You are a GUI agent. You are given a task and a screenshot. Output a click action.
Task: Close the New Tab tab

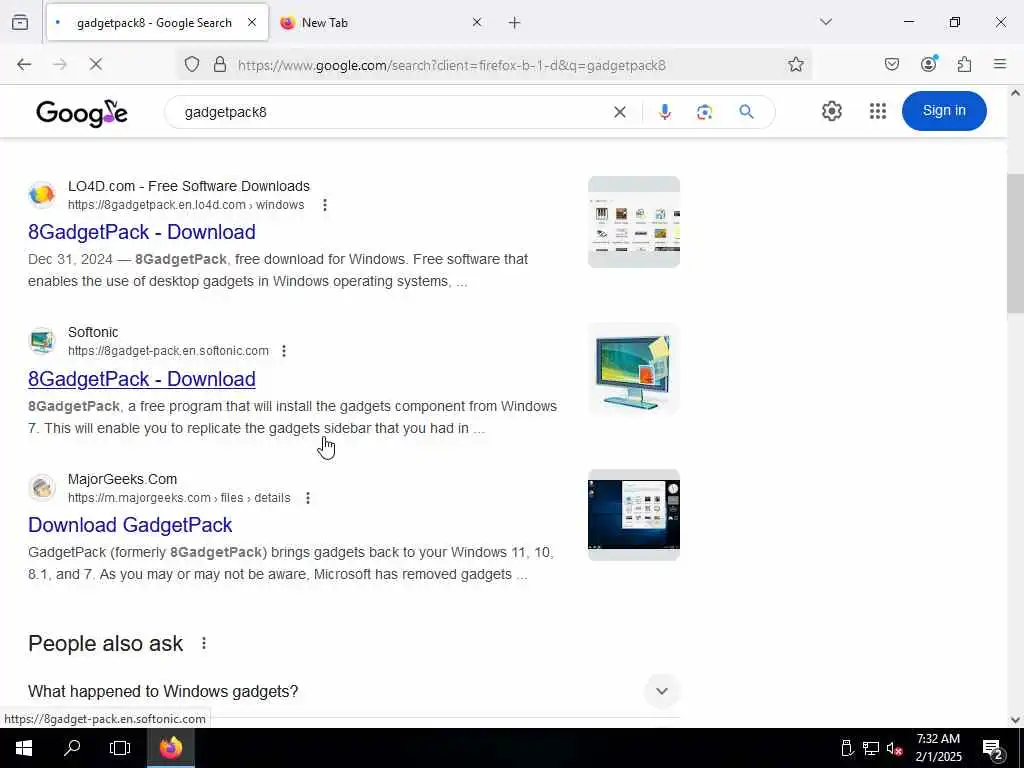(477, 23)
